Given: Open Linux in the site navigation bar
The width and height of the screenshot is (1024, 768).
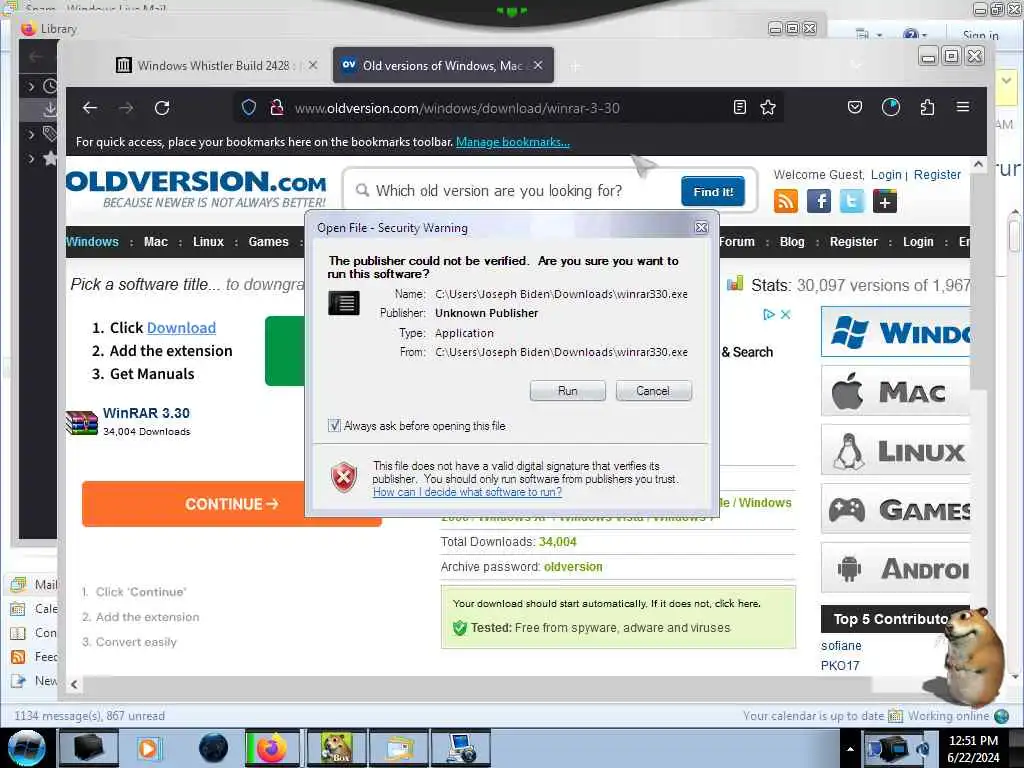Looking at the screenshot, I should pos(208,242).
